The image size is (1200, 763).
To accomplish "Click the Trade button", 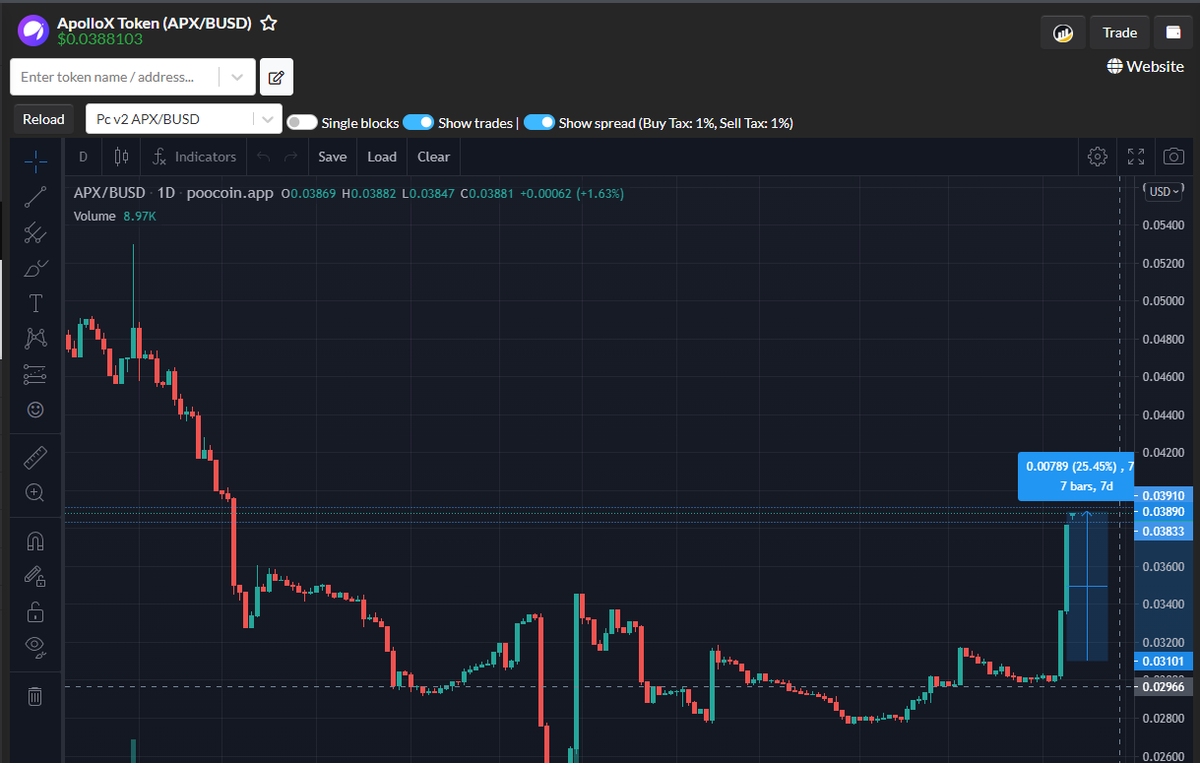I will 1120,33.
